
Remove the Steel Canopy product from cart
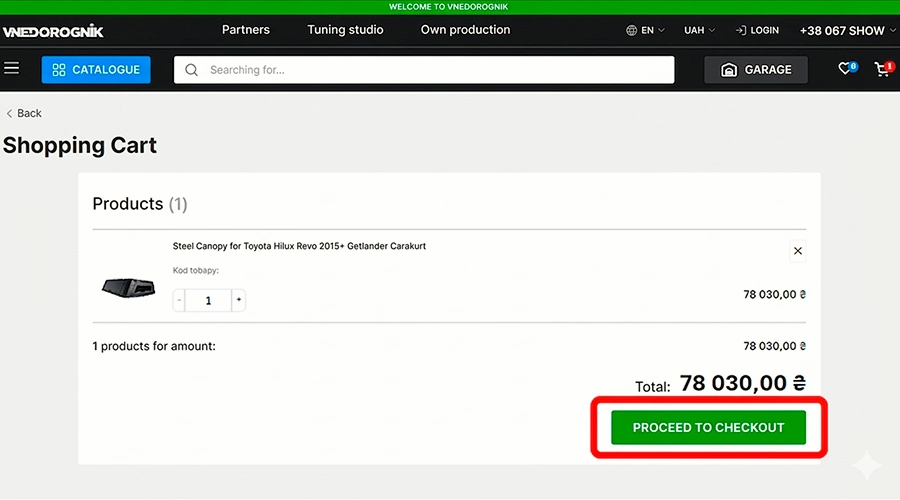[797, 251]
